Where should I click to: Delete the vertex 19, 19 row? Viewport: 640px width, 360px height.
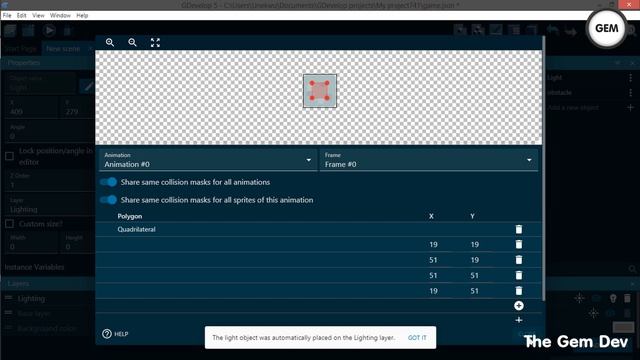pyautogui.click(x=519, y=244)
